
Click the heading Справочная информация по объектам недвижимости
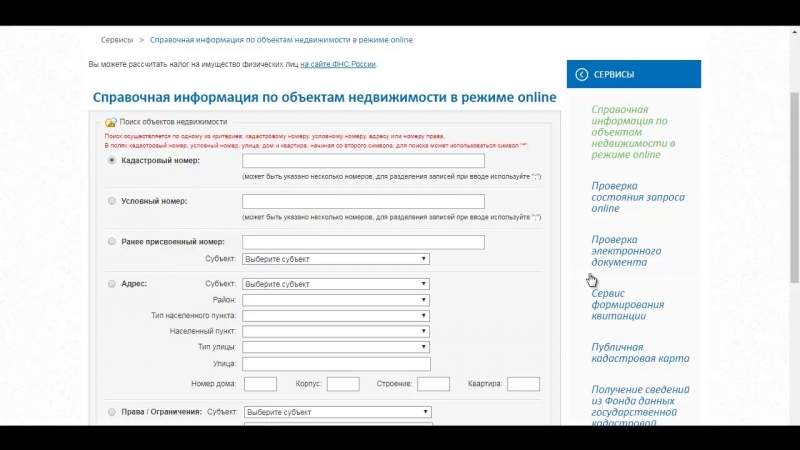(324, 97)
